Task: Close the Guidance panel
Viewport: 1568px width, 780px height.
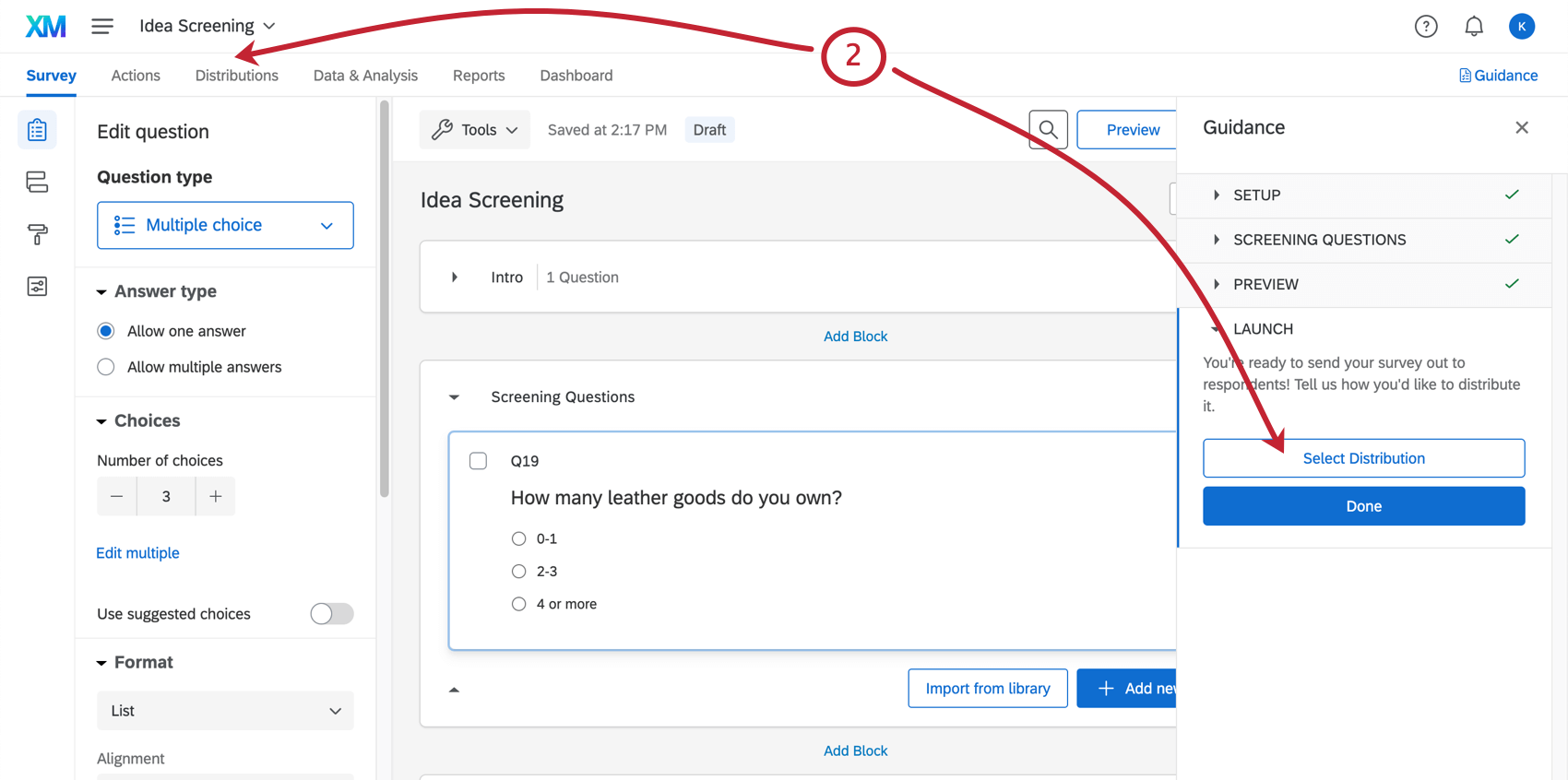Action: (1522, 128)
